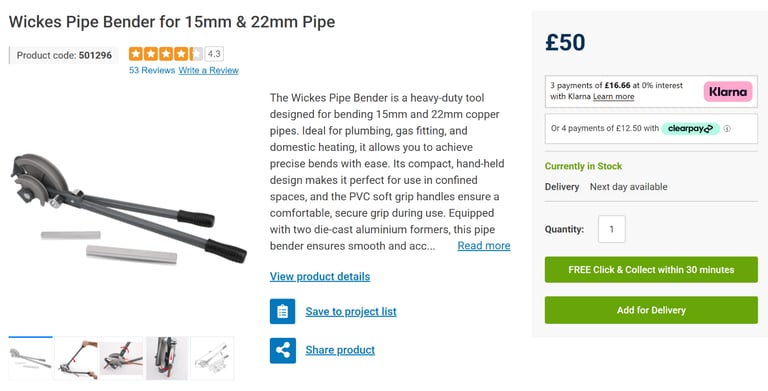This screenshot has height=391, width=768.
Task: Expand description with Read more
Action: 484,246
